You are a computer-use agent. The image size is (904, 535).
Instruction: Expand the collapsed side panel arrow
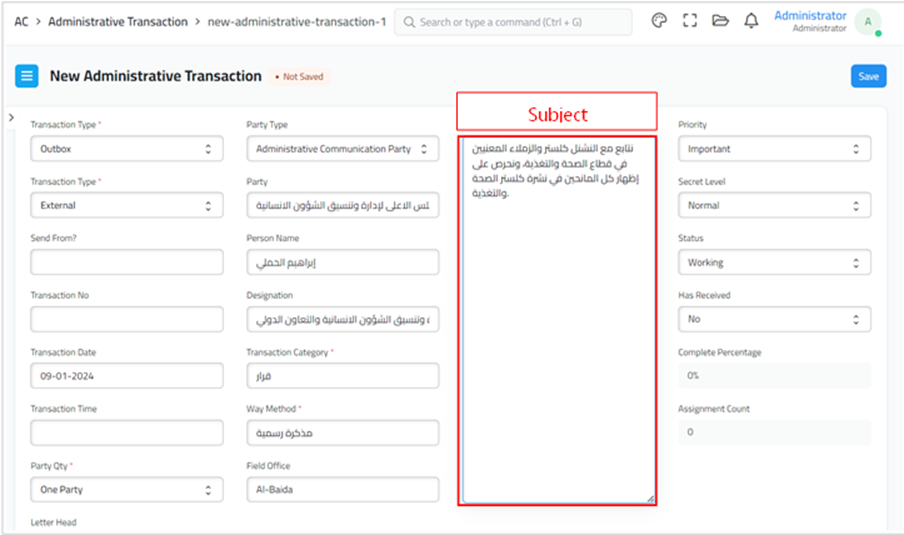click(x=10, y=118)
